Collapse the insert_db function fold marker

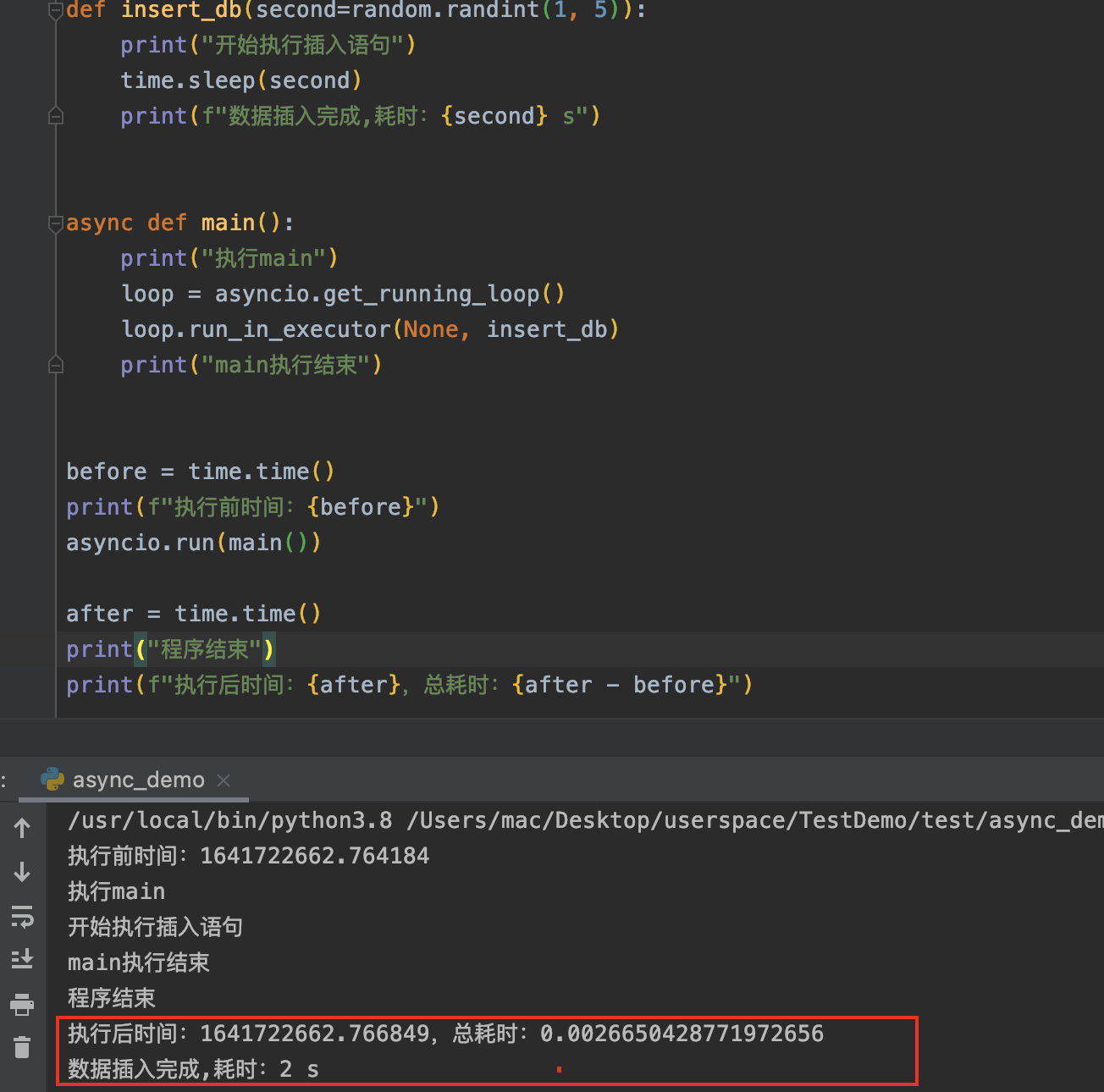[x=56, y=11]
